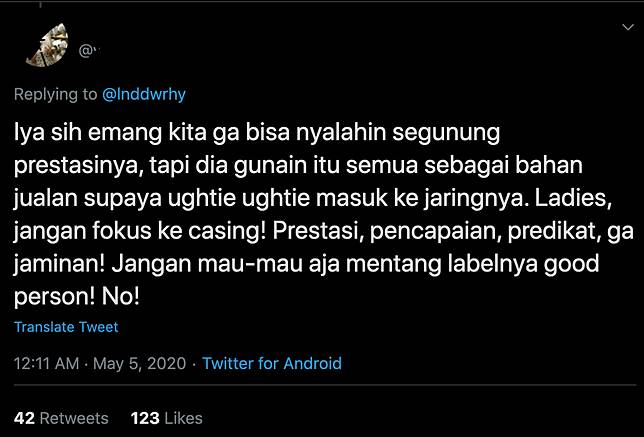
Task: Open the 12:11 AM timestamp link
Action: click(46, 363)
